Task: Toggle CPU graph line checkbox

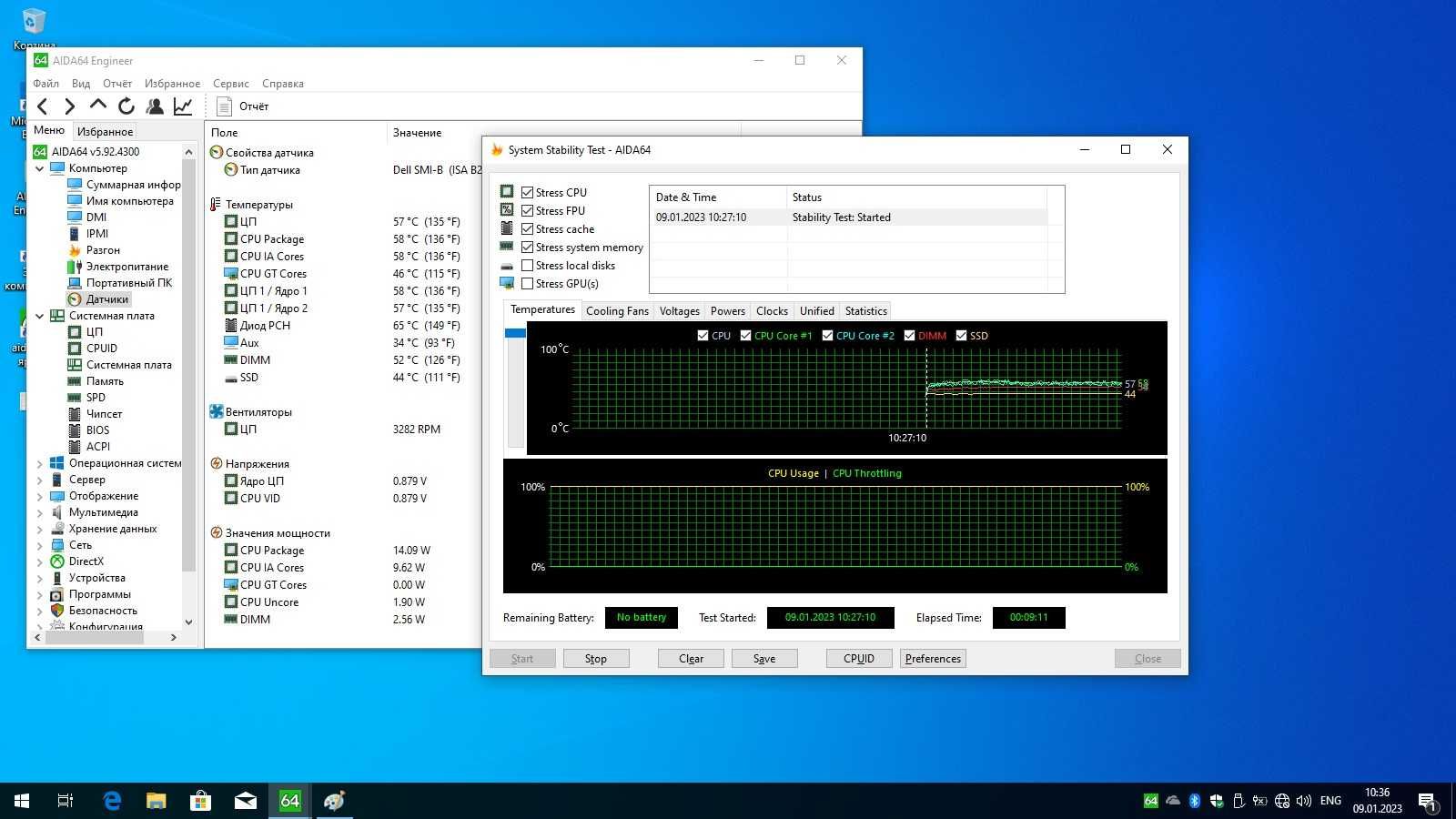Action: (x=703, y=336)
